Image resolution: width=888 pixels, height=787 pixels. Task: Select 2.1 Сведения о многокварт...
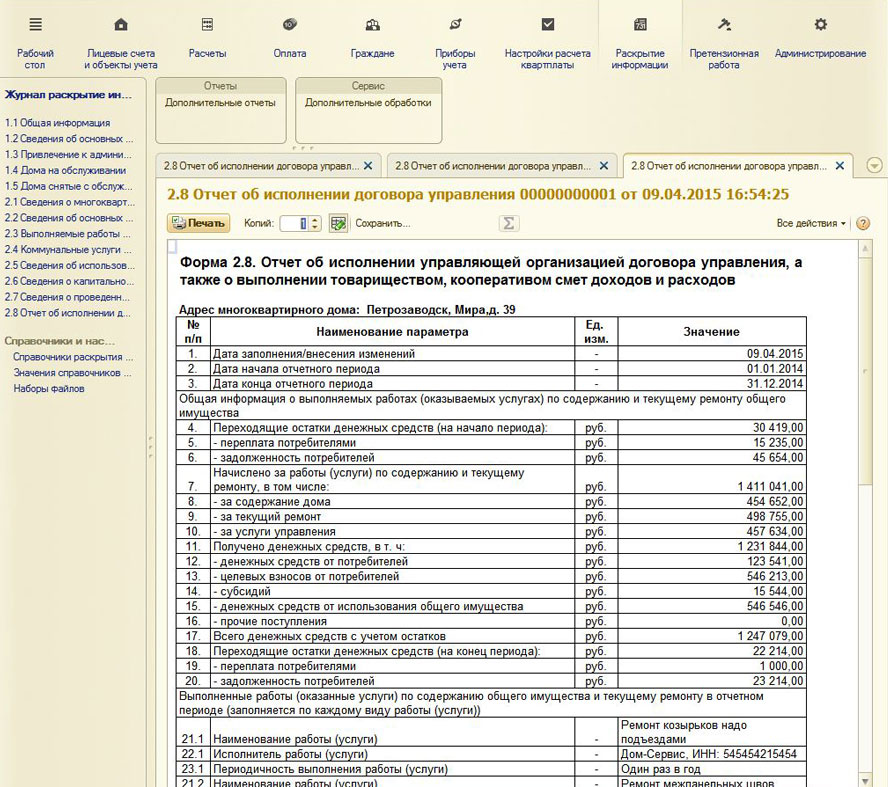pos(69,202)
